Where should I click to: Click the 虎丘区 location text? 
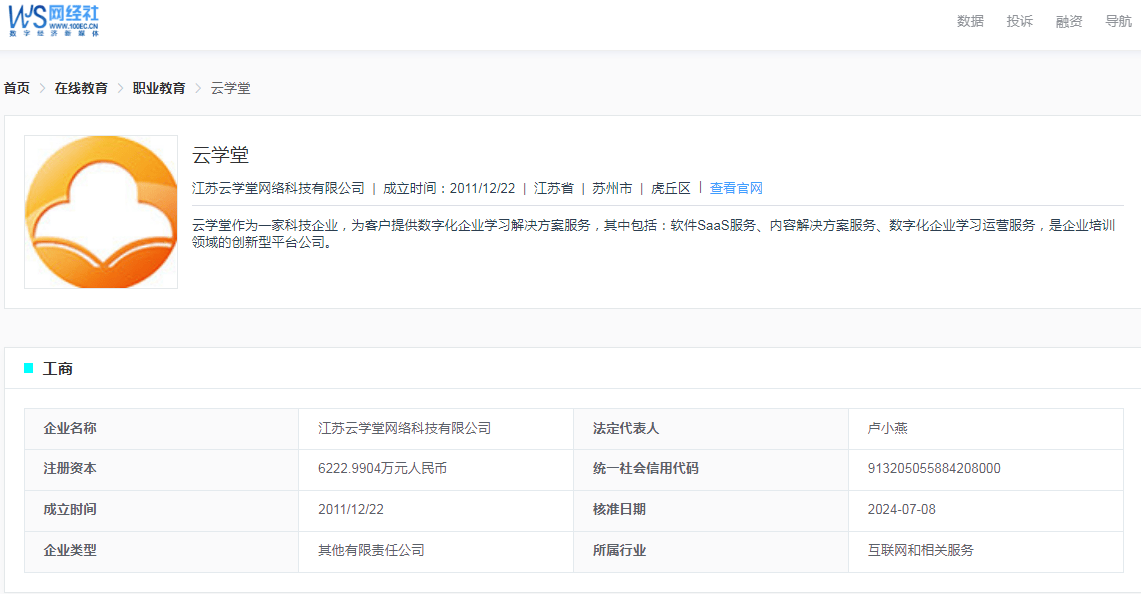(x=670, y=188)
